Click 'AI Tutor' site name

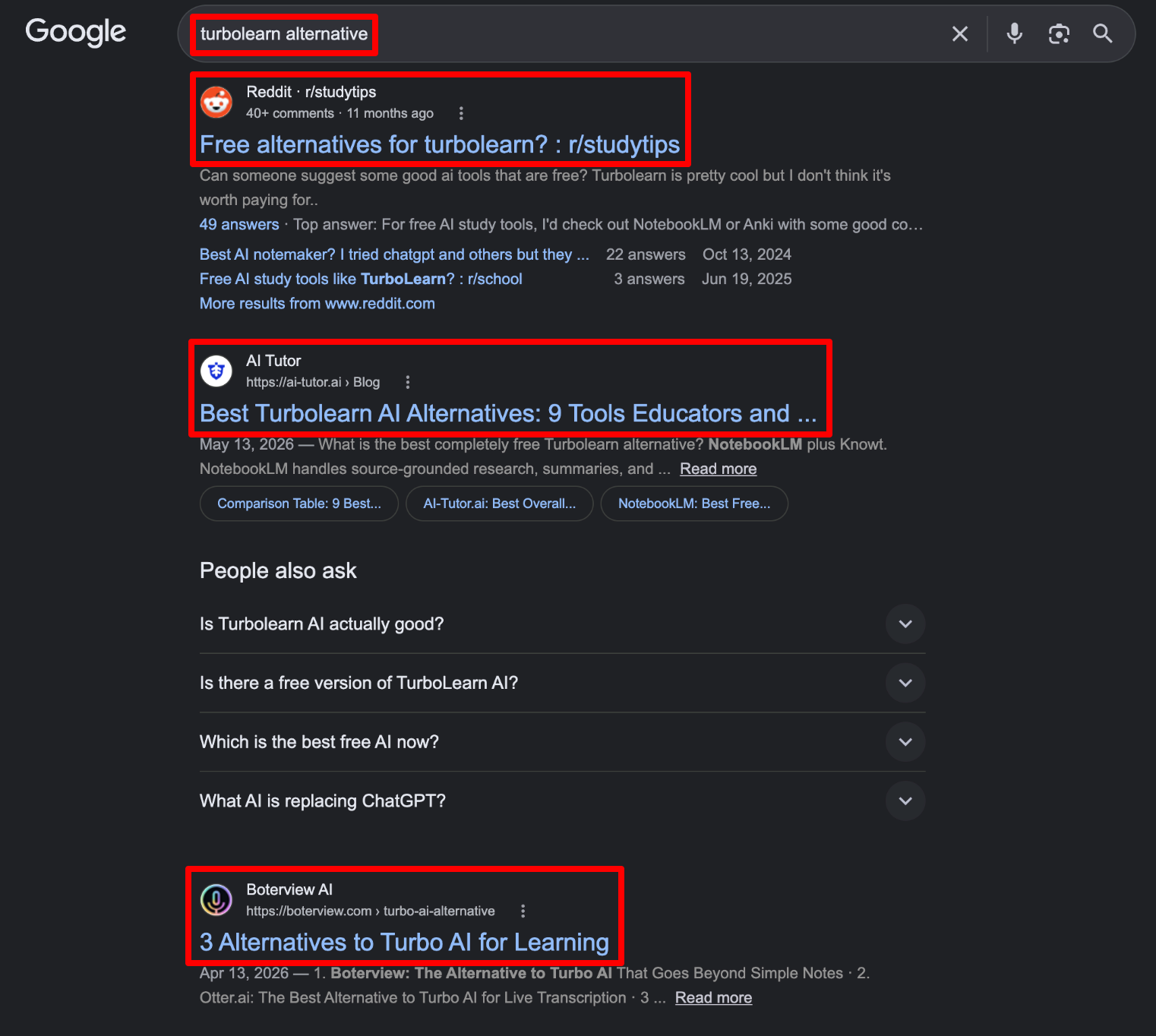[x=273, y=361]
